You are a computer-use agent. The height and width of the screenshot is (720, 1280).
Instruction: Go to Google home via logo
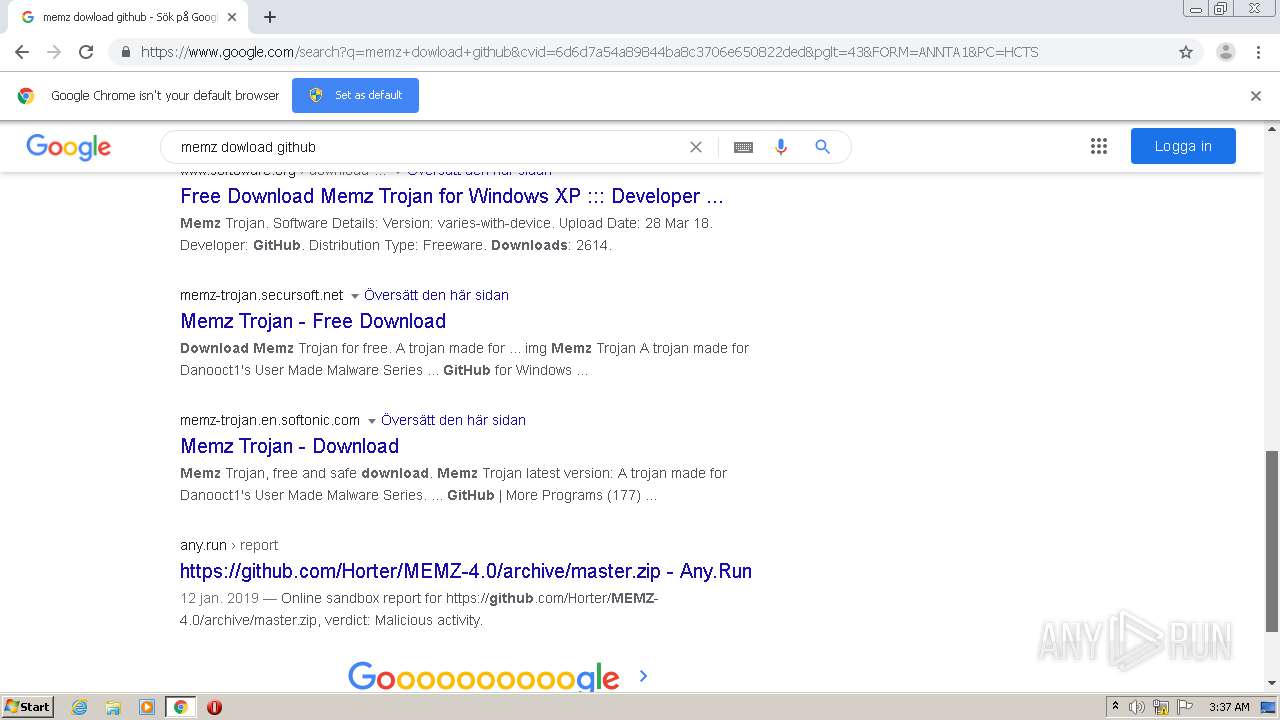click(x=69, y=147)
